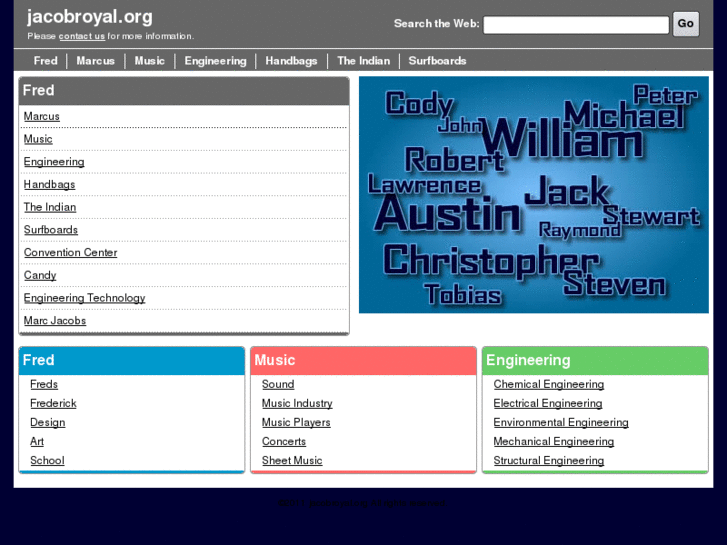Click the gray Fred list header
The width and height of the screenshot is (727, 545).
pyautogui.click(x=184, y=91)
